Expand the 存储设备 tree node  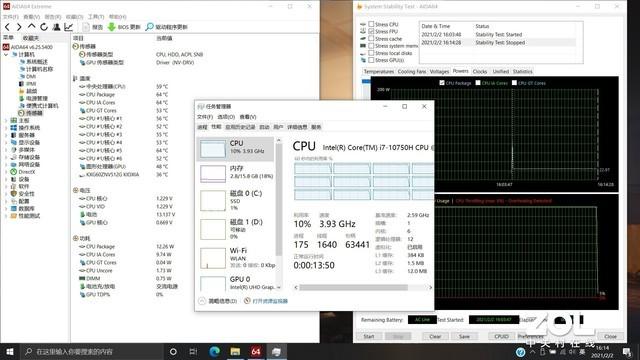pyautogui.click(x=6, y=157)
